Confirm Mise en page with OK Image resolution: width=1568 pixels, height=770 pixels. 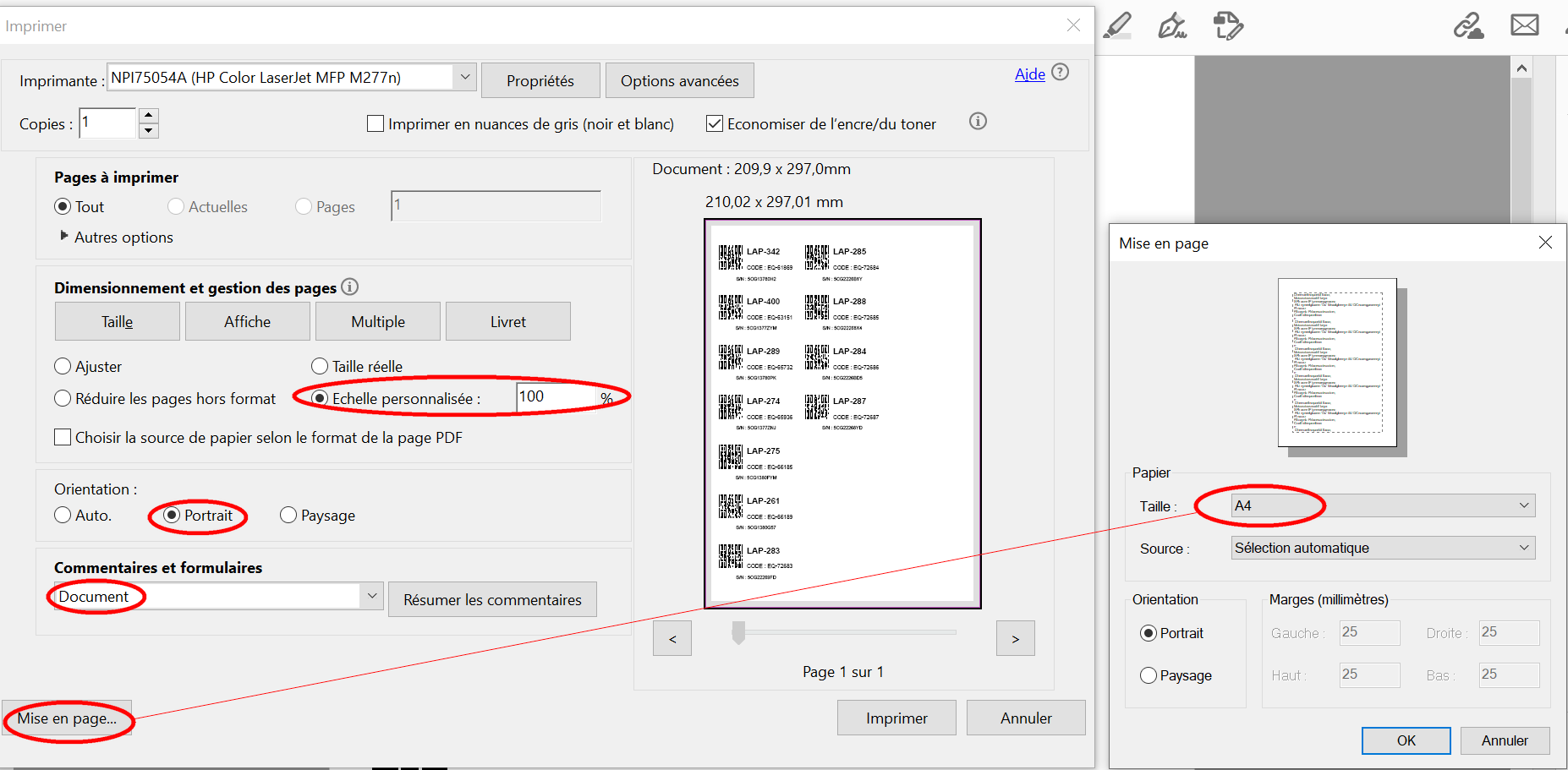click(1406, 740)
